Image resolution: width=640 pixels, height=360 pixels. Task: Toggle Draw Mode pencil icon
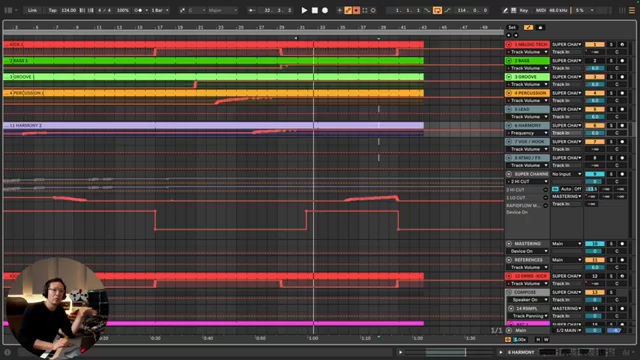coord(505,10)
